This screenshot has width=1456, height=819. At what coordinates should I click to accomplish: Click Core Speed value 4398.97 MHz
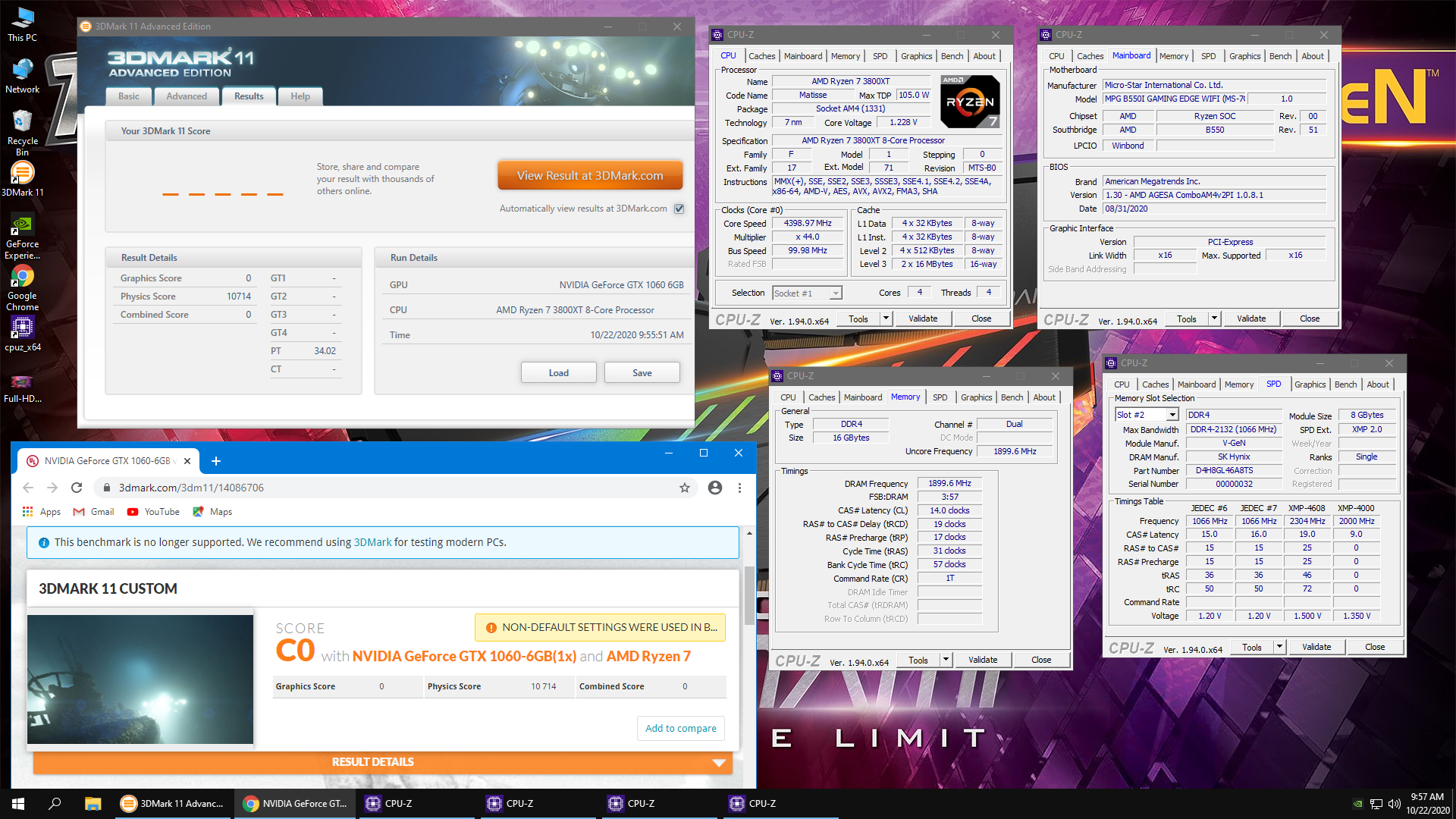point(808,223)
